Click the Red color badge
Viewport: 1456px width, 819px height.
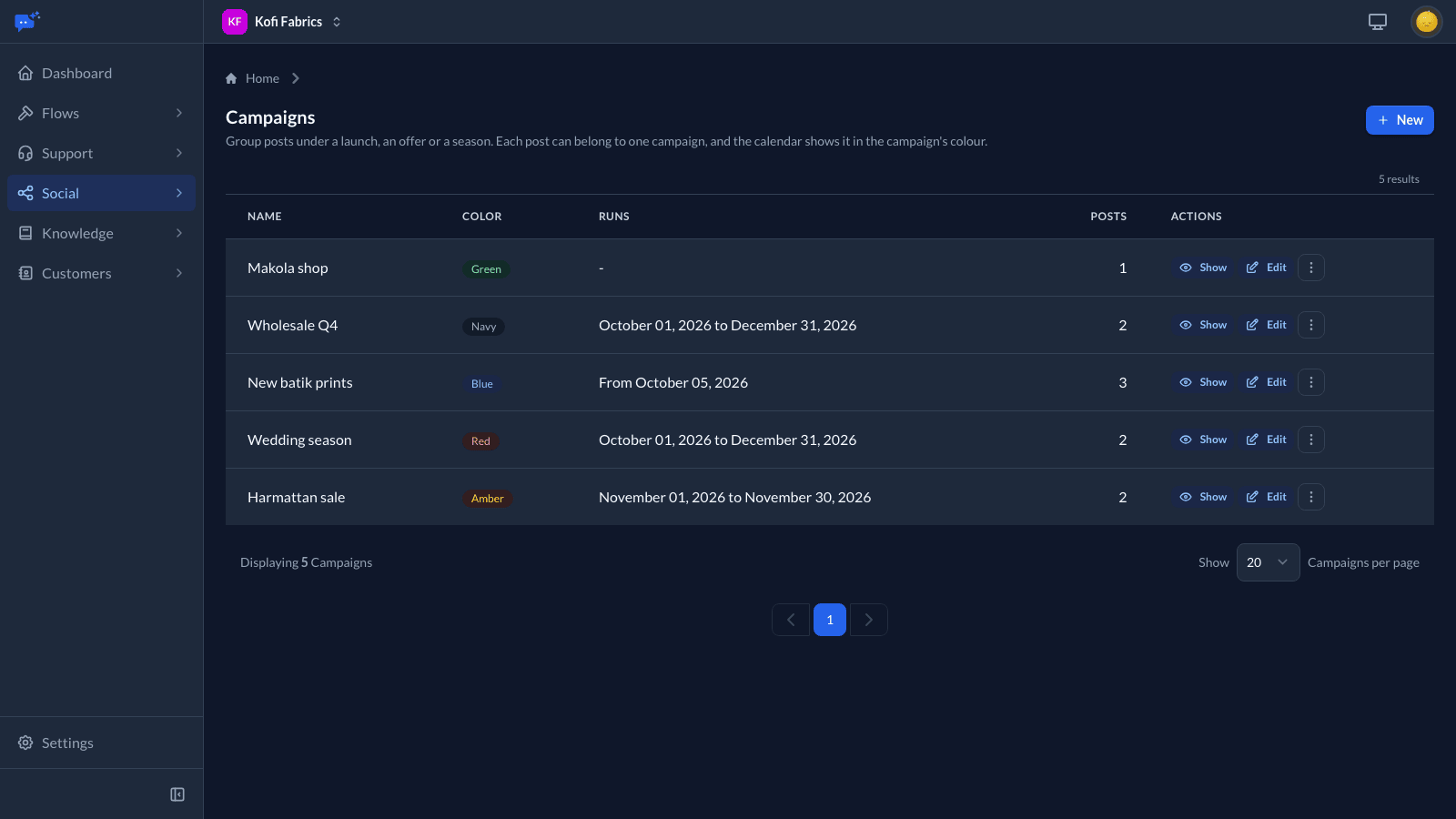[480, 441]
